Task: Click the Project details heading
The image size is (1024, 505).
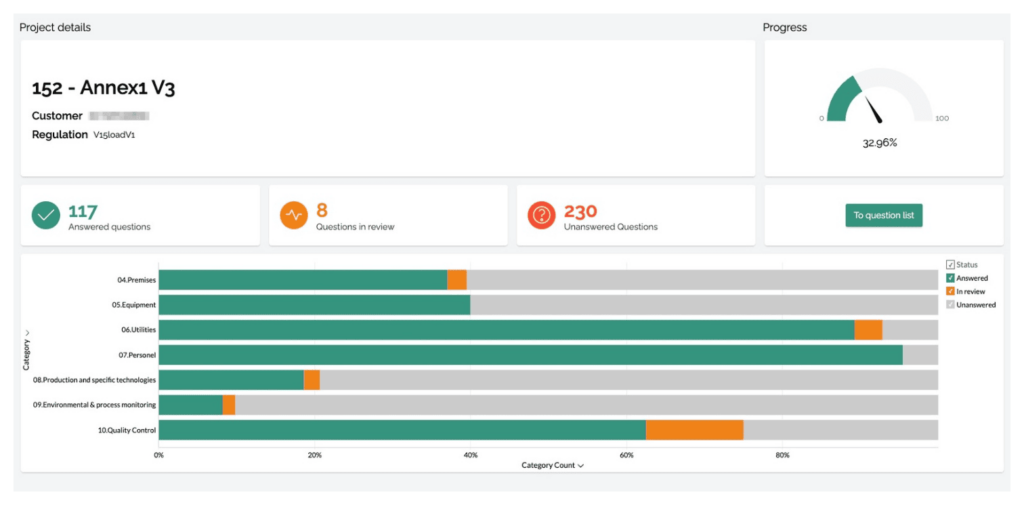Action: pos(55,27)
